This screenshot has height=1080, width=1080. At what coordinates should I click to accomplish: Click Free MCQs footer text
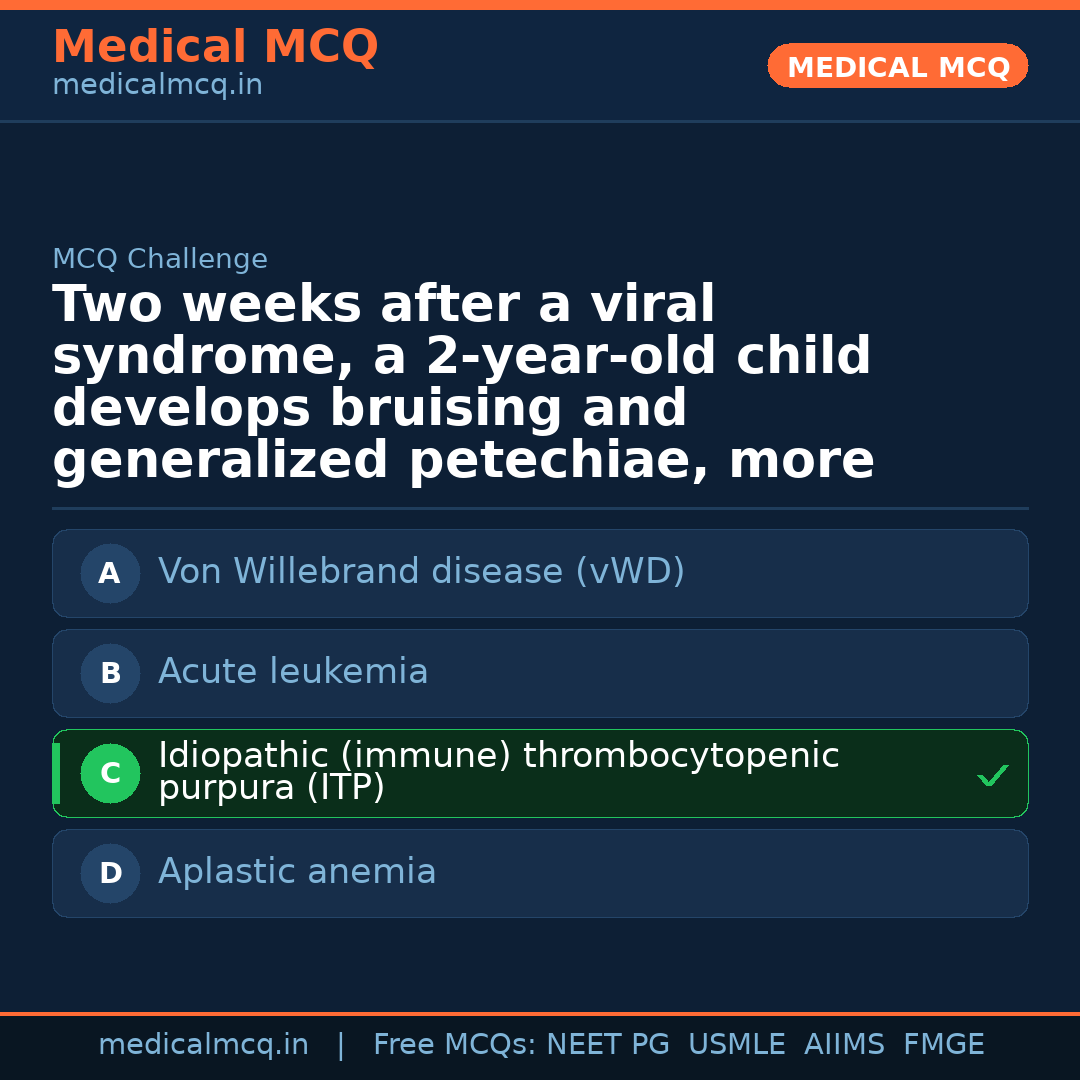(x=455, y=1045)
